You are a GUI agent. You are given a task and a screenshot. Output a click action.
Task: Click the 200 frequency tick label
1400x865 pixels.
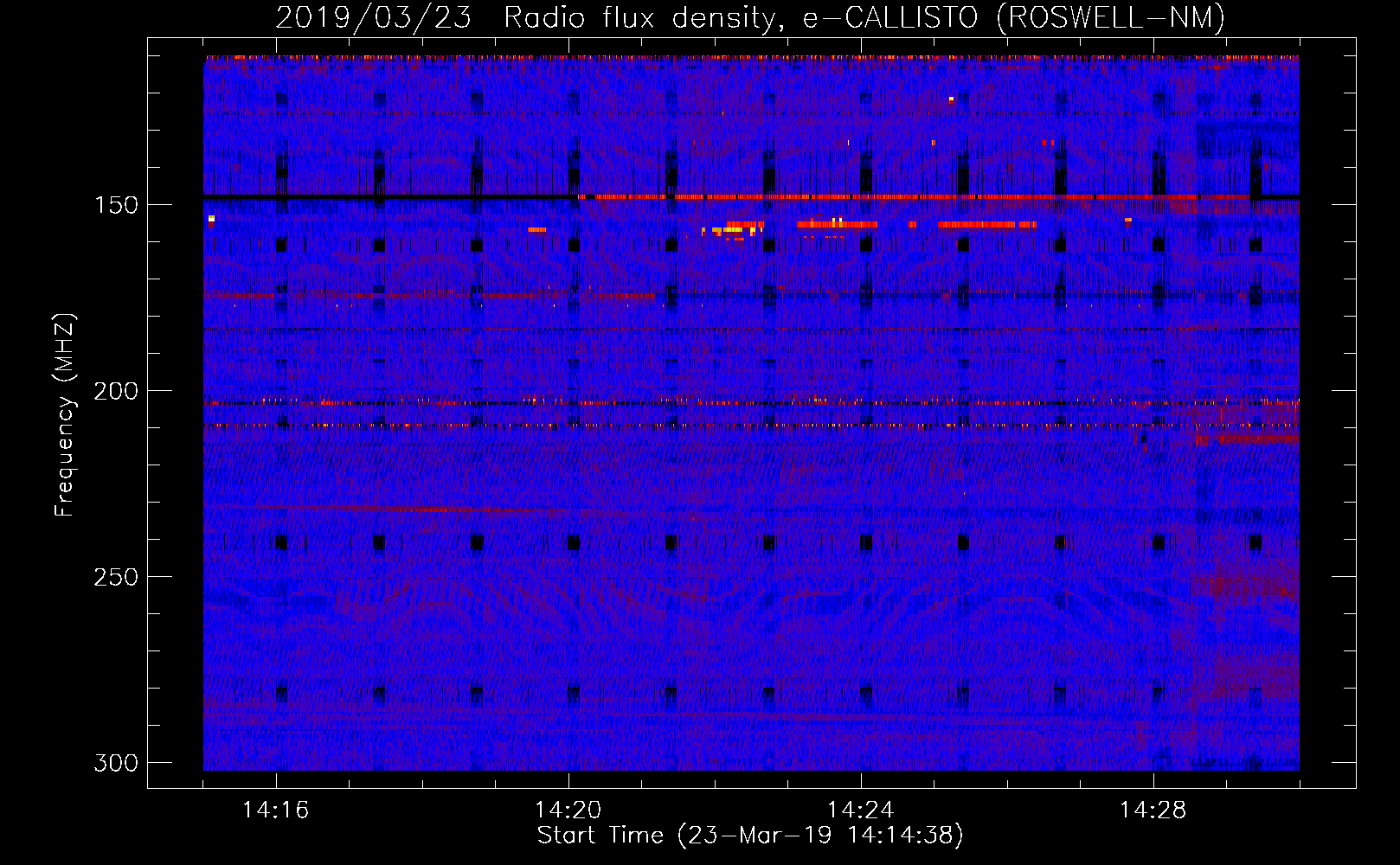[x=115, y=391]
